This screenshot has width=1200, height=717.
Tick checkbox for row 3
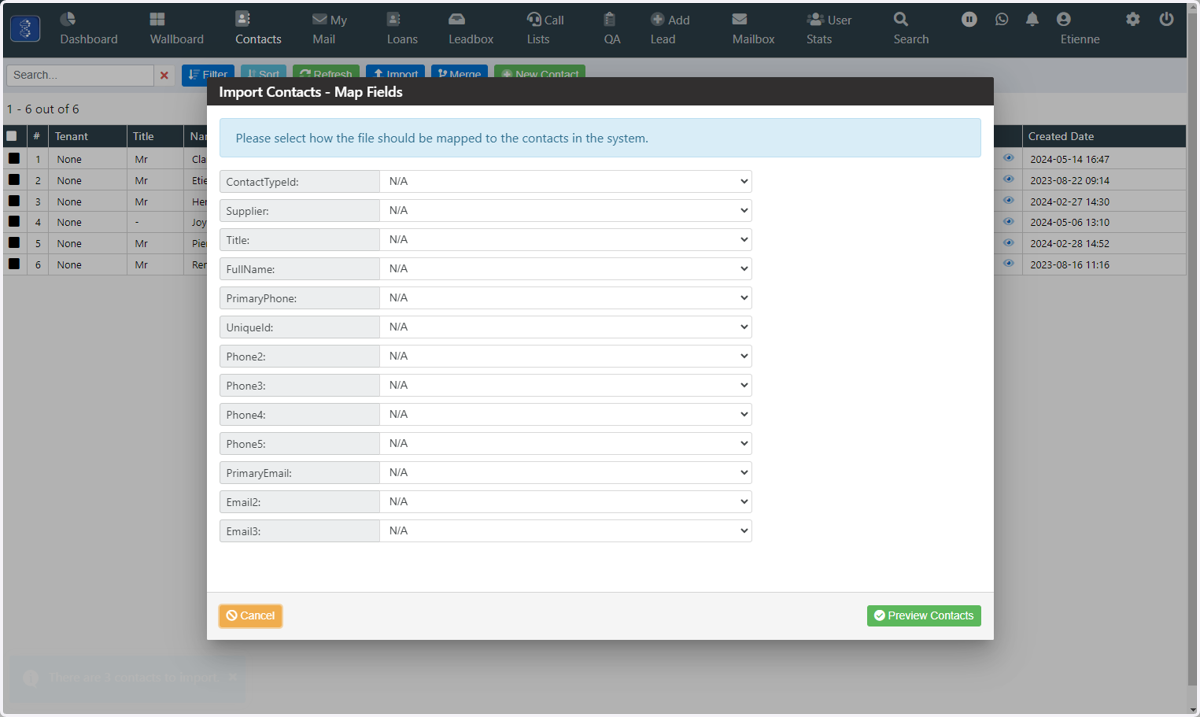pyautogui.click(x=14, y=200)
